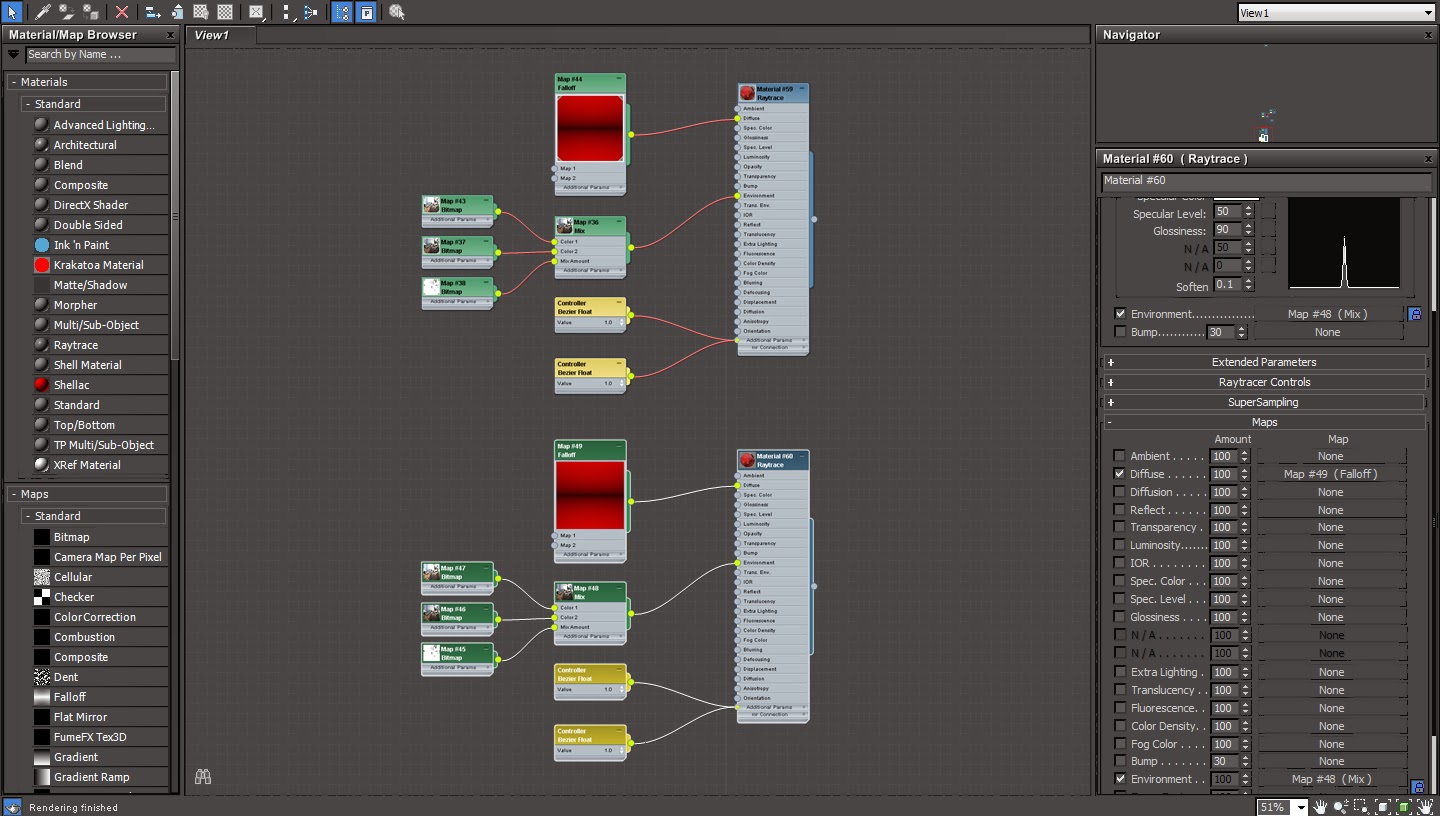Click Zoom Extents white cube icon
The image size is (1440, 816).
point(1384,807)
